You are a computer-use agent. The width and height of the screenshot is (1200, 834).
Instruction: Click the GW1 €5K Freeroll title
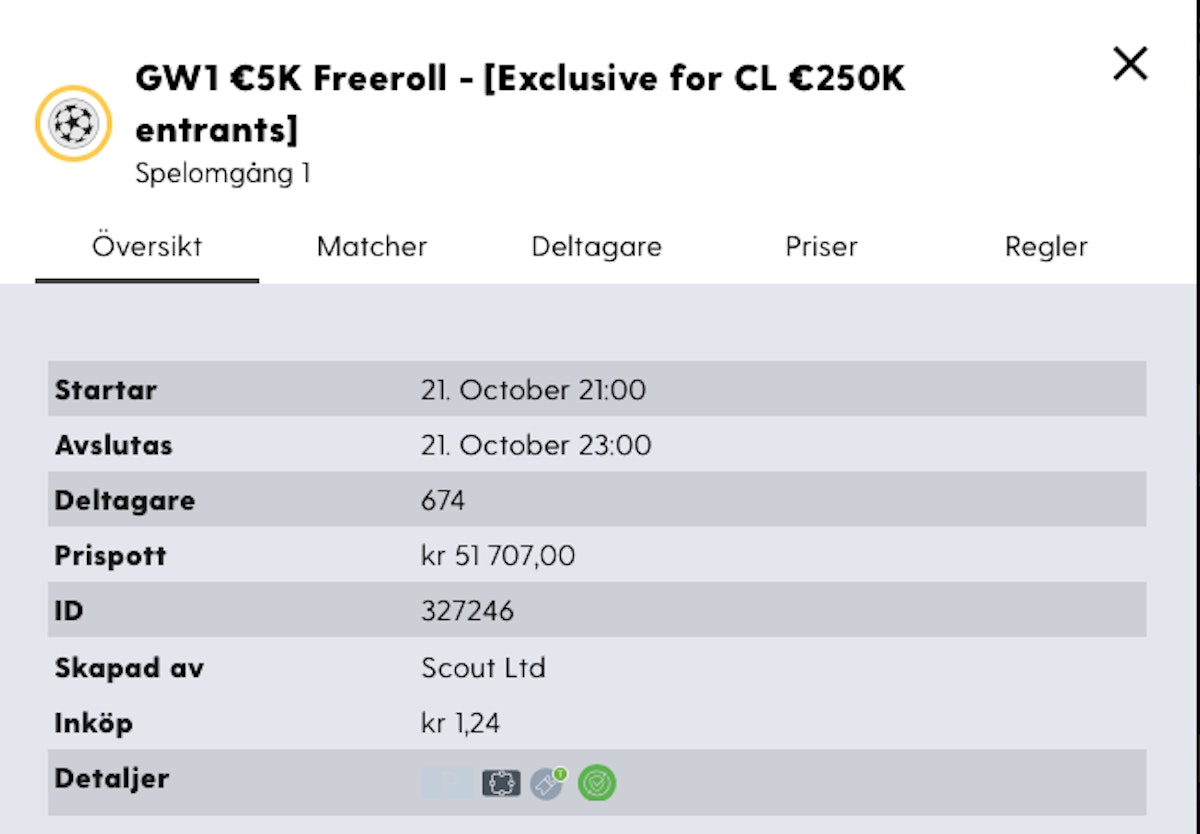[x=520, y=103]
